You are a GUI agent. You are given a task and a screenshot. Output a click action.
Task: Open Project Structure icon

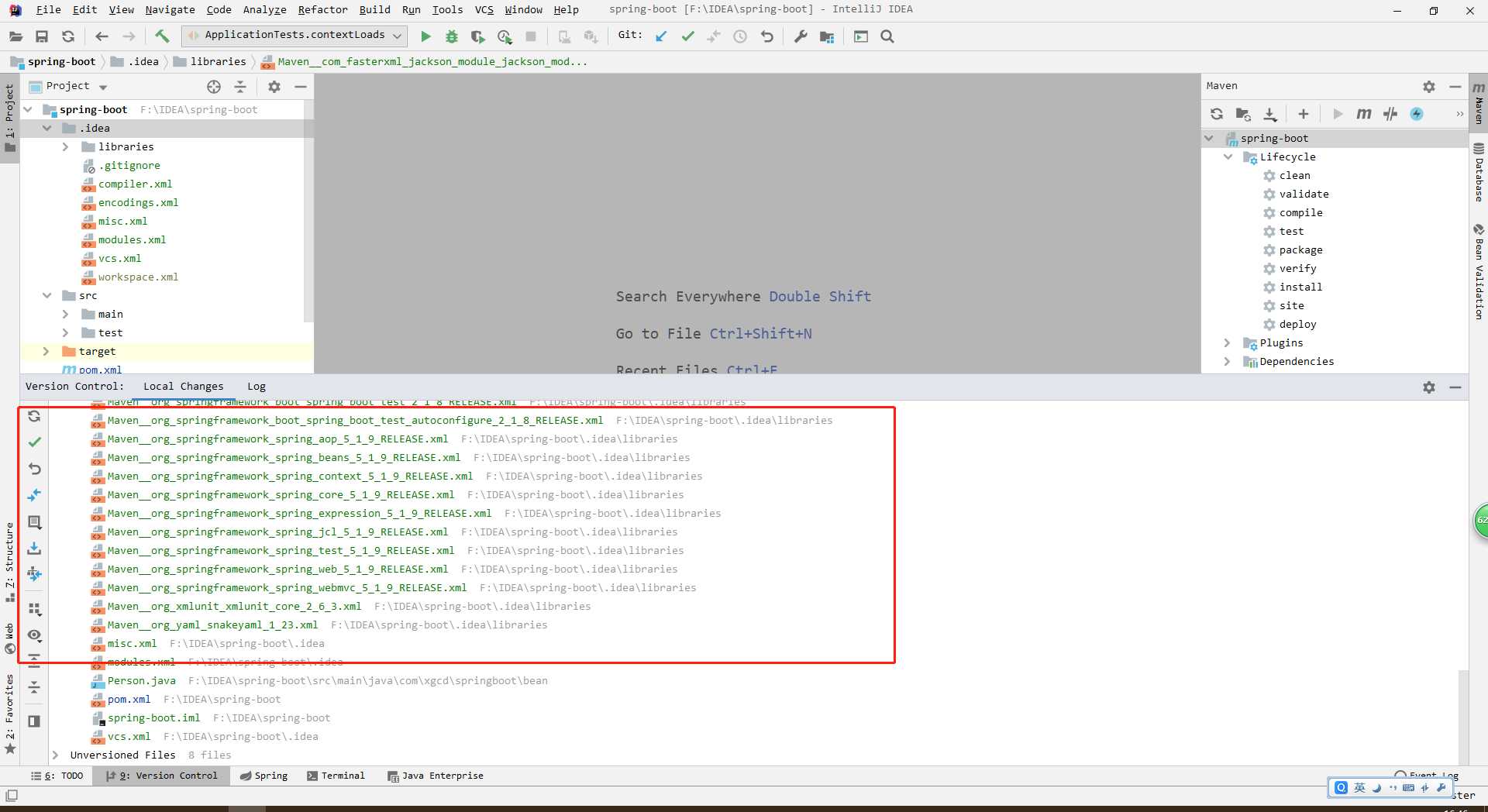827,36
